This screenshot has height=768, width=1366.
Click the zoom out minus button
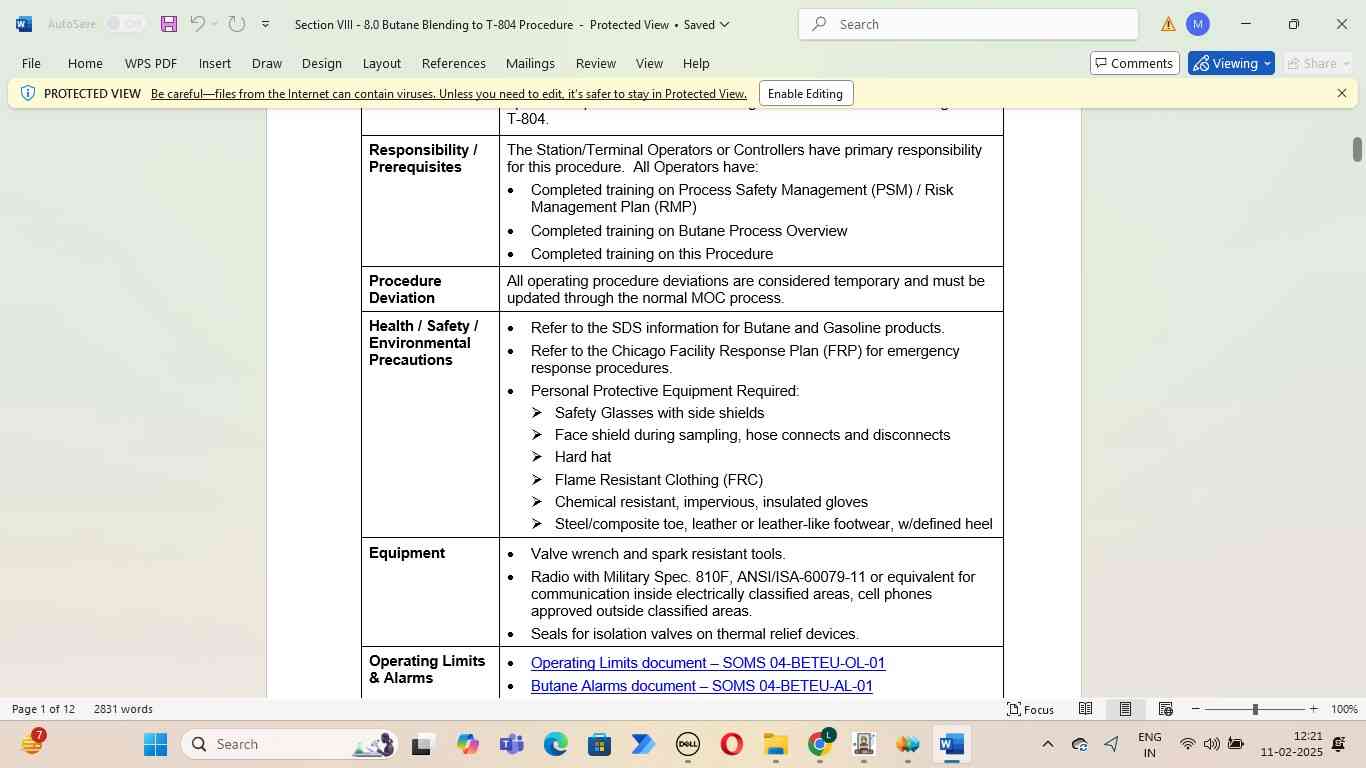click(1196, 709)
